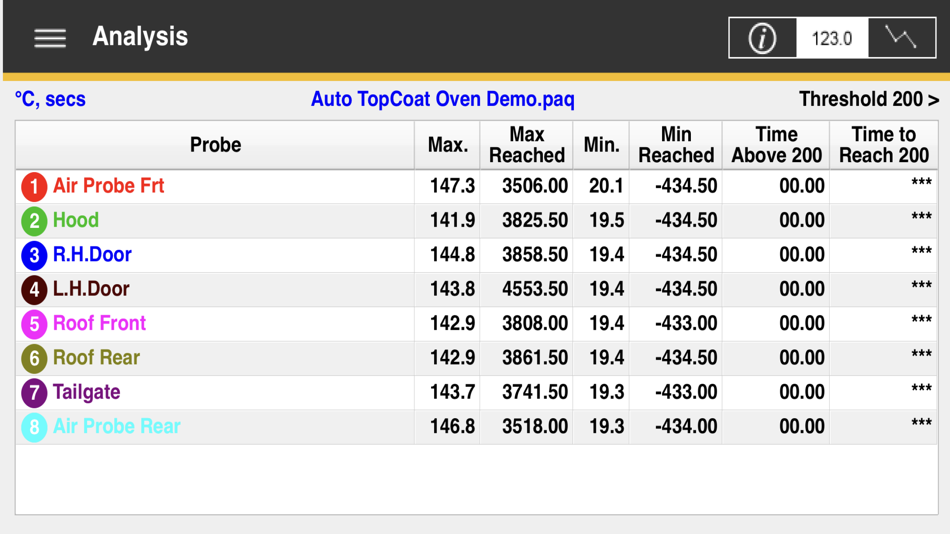
Task: Tap the olive probe 6 circle
Action: coord(35,358)
